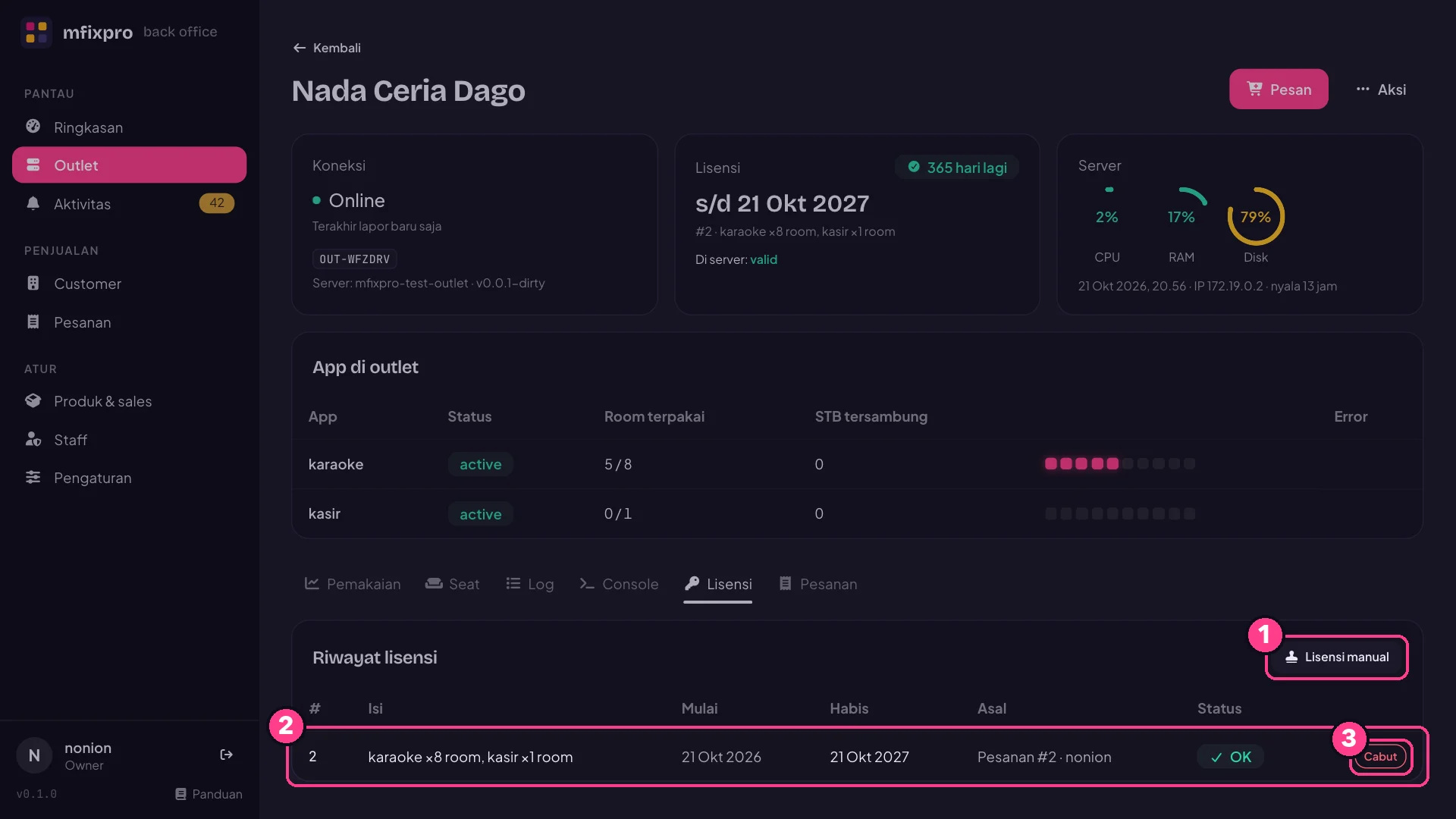Click the N user avatar
This screenshot has width=1456, height=819.
pos(34,755)
